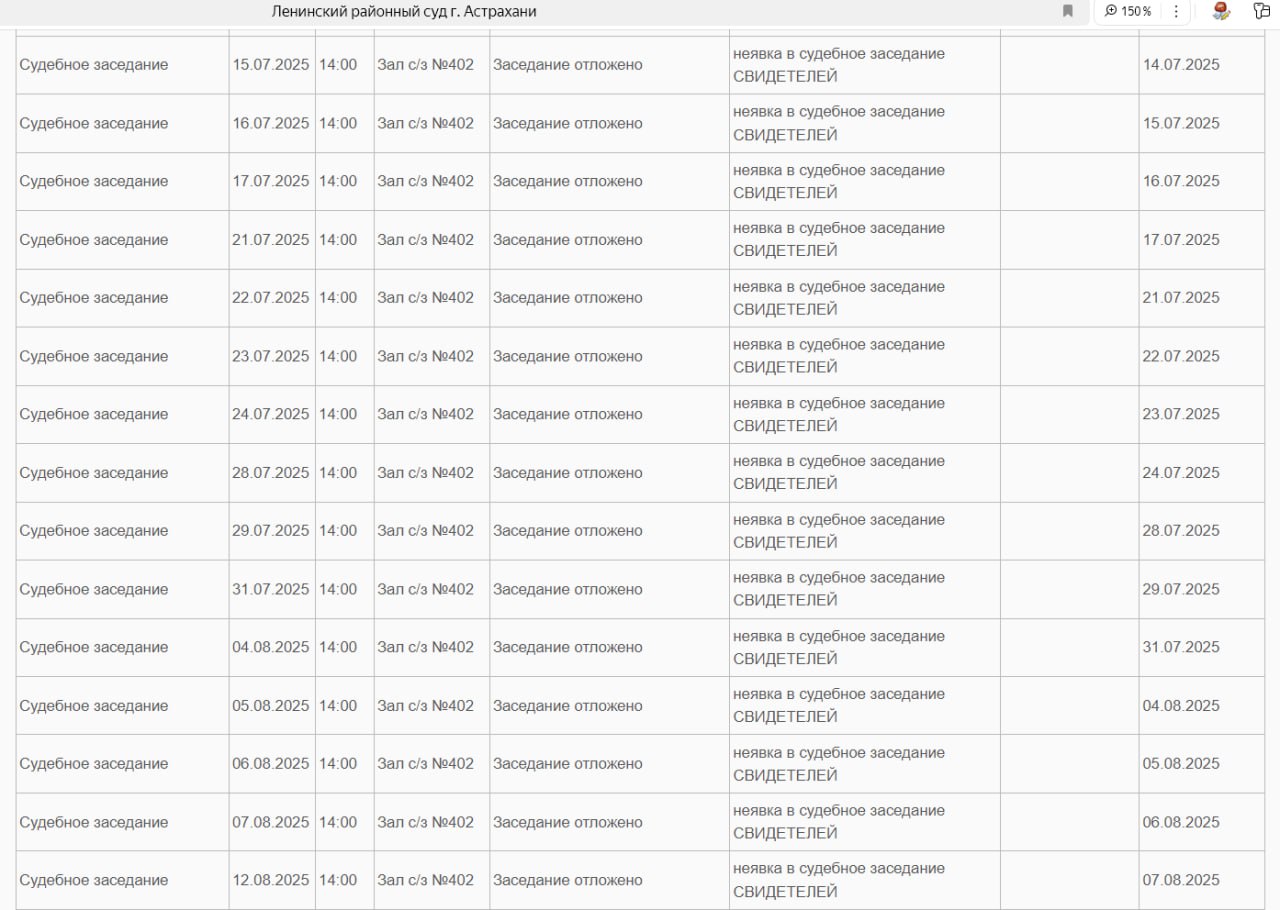Select hearing date 31.07.2025 in the second column
The height and width of the screenshot is (910, 1280).
tap(271, 589)
